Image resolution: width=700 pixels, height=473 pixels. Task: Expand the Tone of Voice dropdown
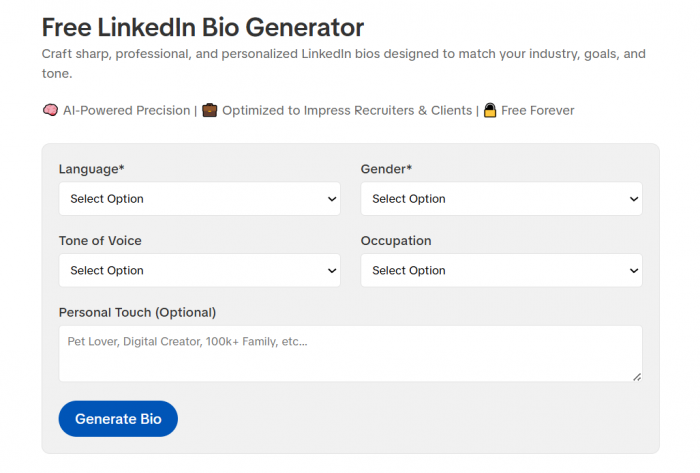200,270
